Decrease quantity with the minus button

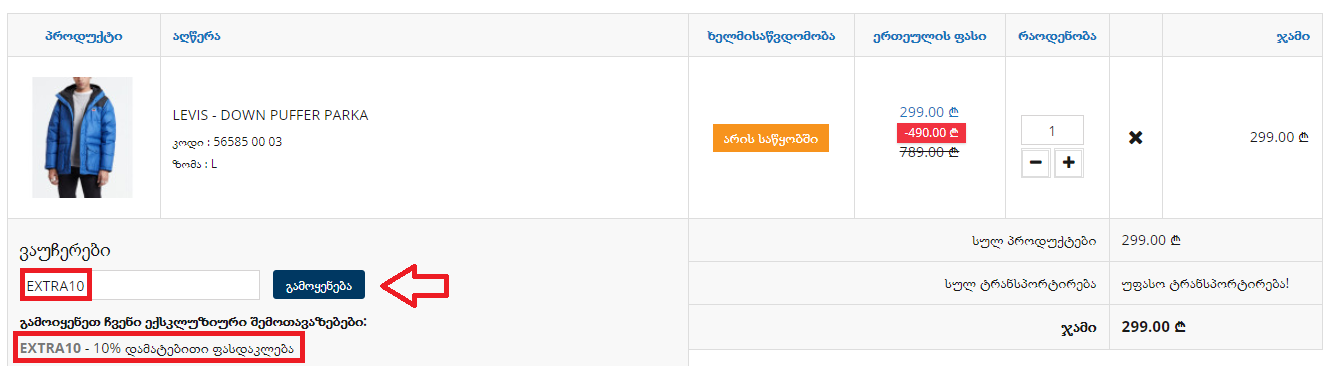coord(1036,163)
